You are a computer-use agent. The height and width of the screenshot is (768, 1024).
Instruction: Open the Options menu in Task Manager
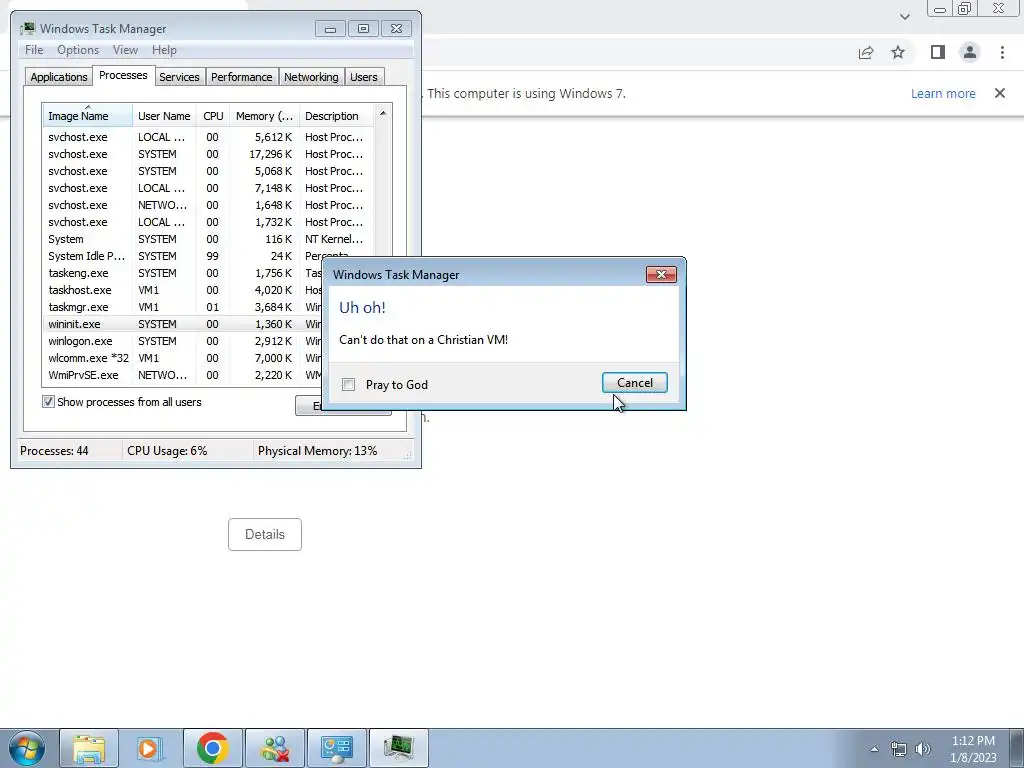pos(78,50)
